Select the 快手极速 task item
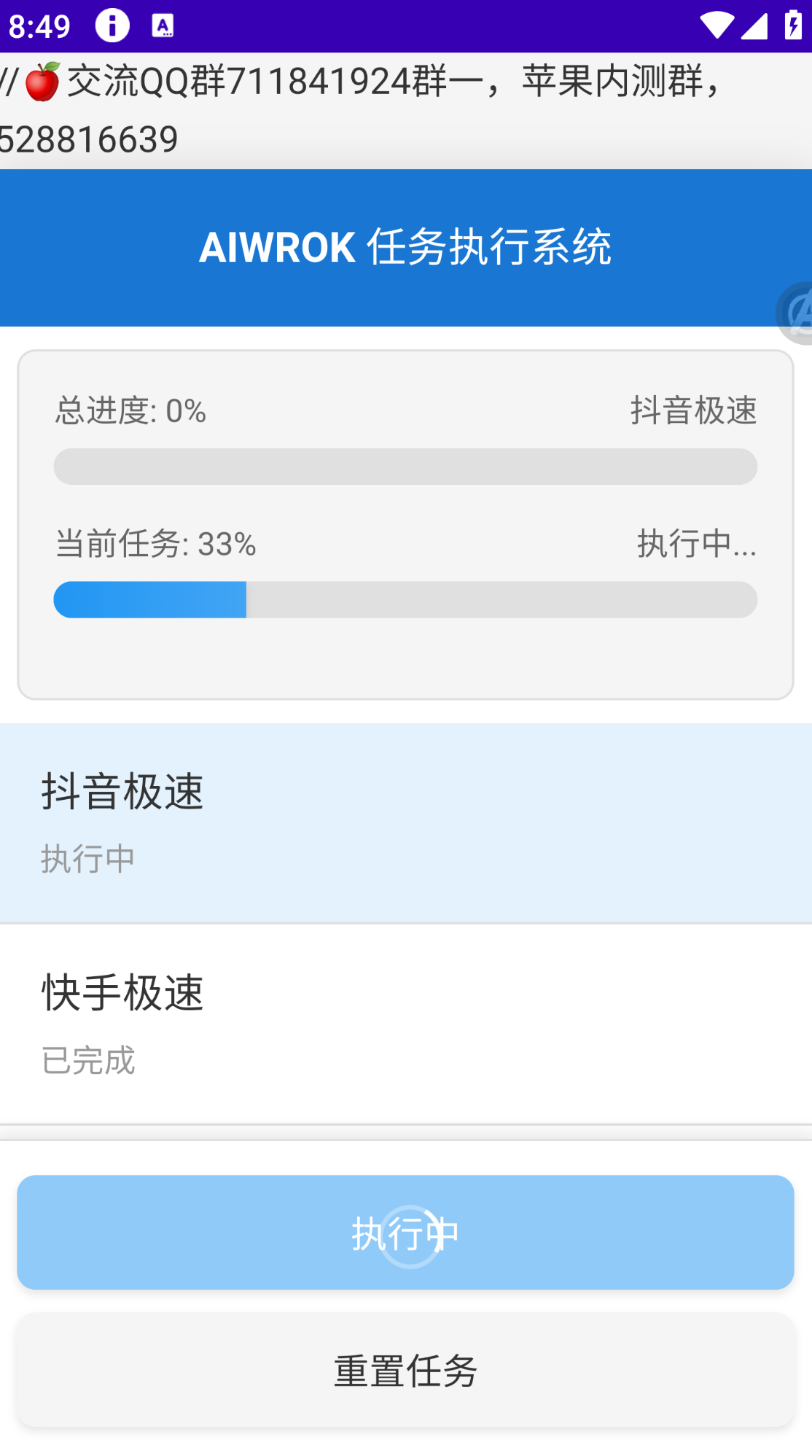 pos(405,1024)
